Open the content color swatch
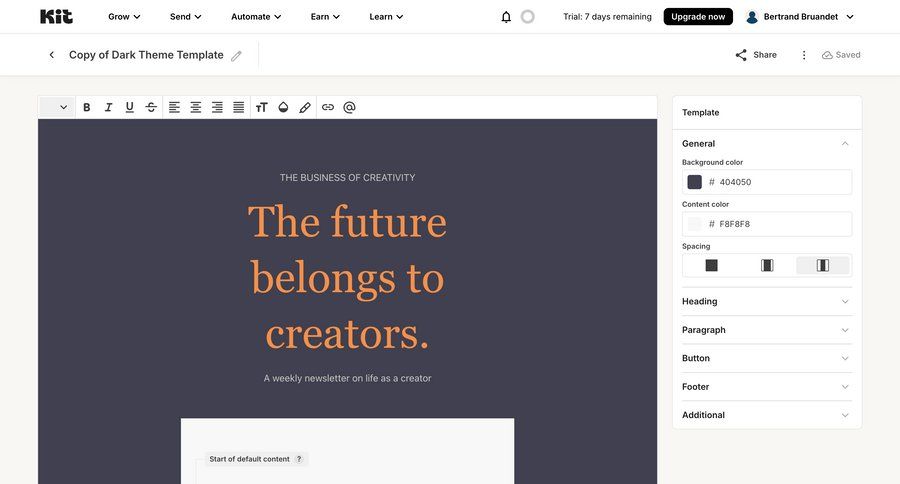This screenshot has width=900, height=484. 695,224
